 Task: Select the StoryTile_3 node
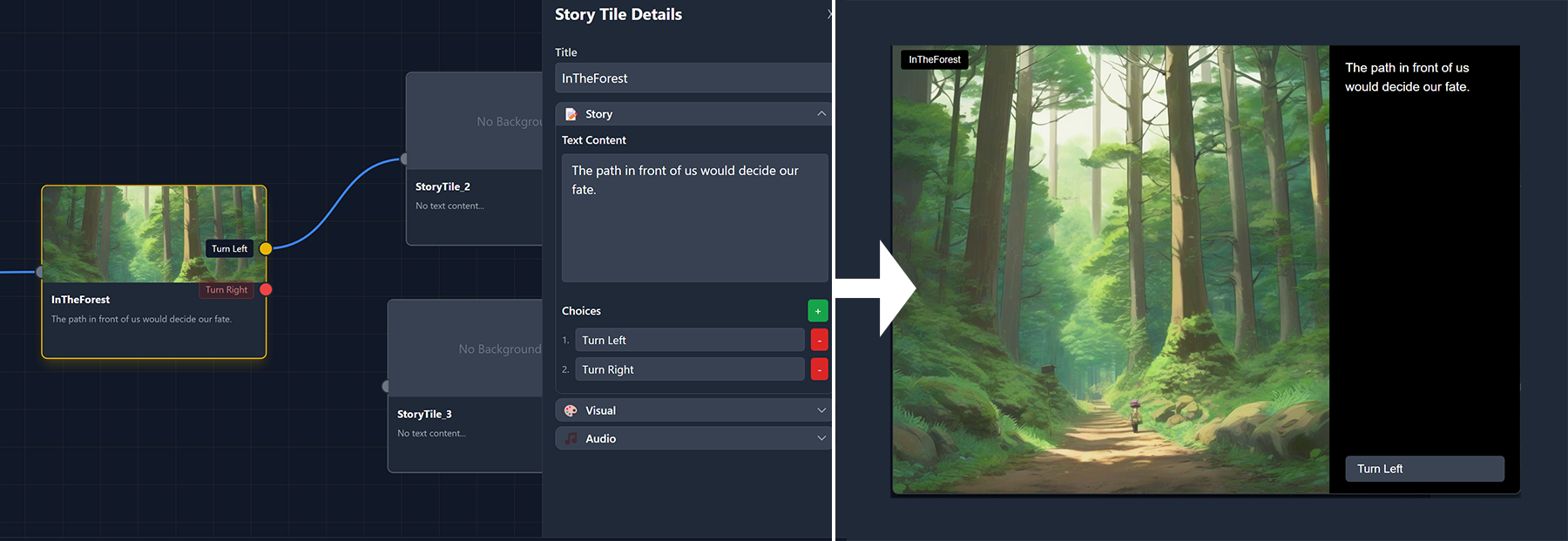coord(465,423)
